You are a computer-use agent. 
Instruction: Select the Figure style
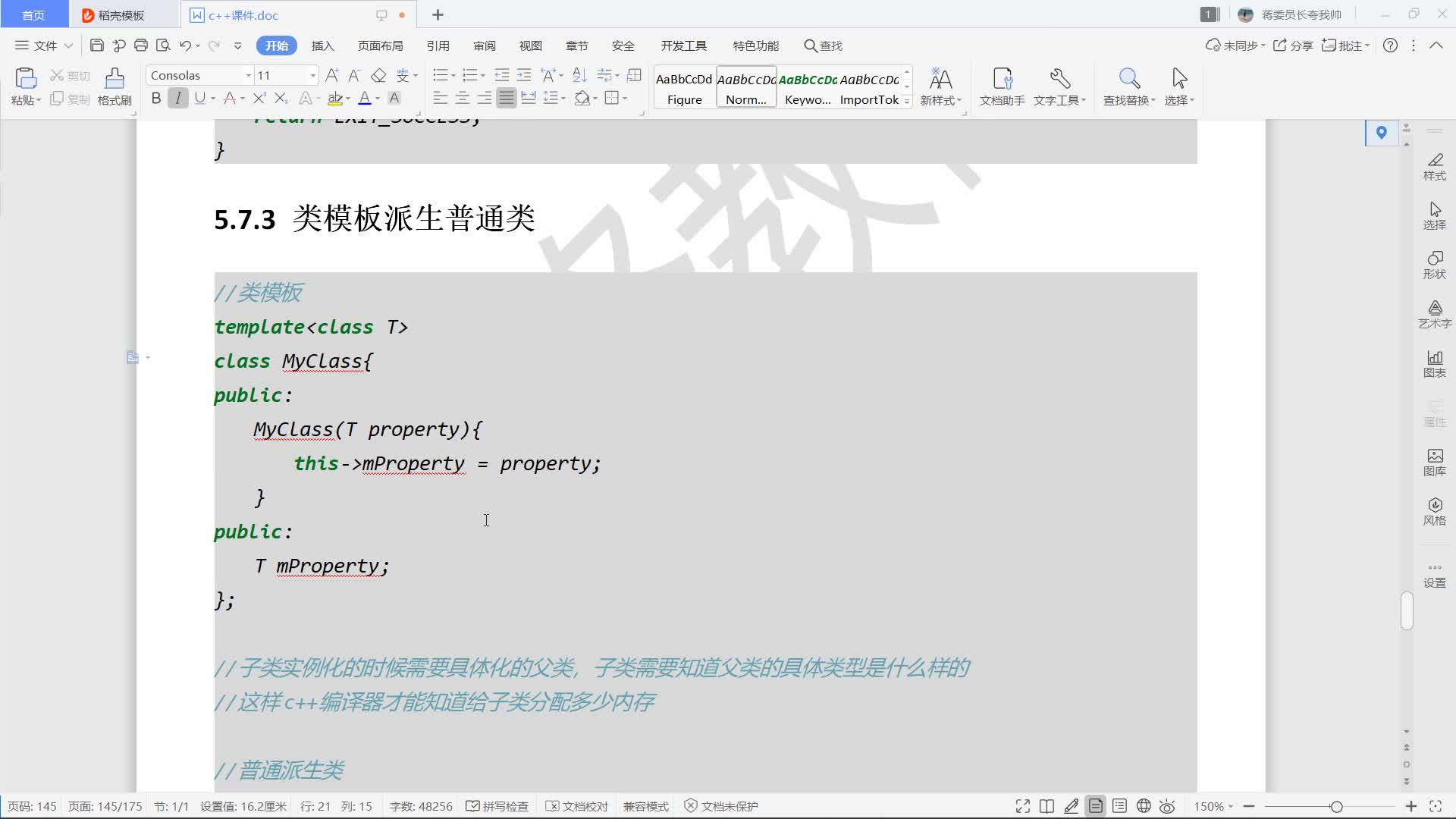click(684, 87)
